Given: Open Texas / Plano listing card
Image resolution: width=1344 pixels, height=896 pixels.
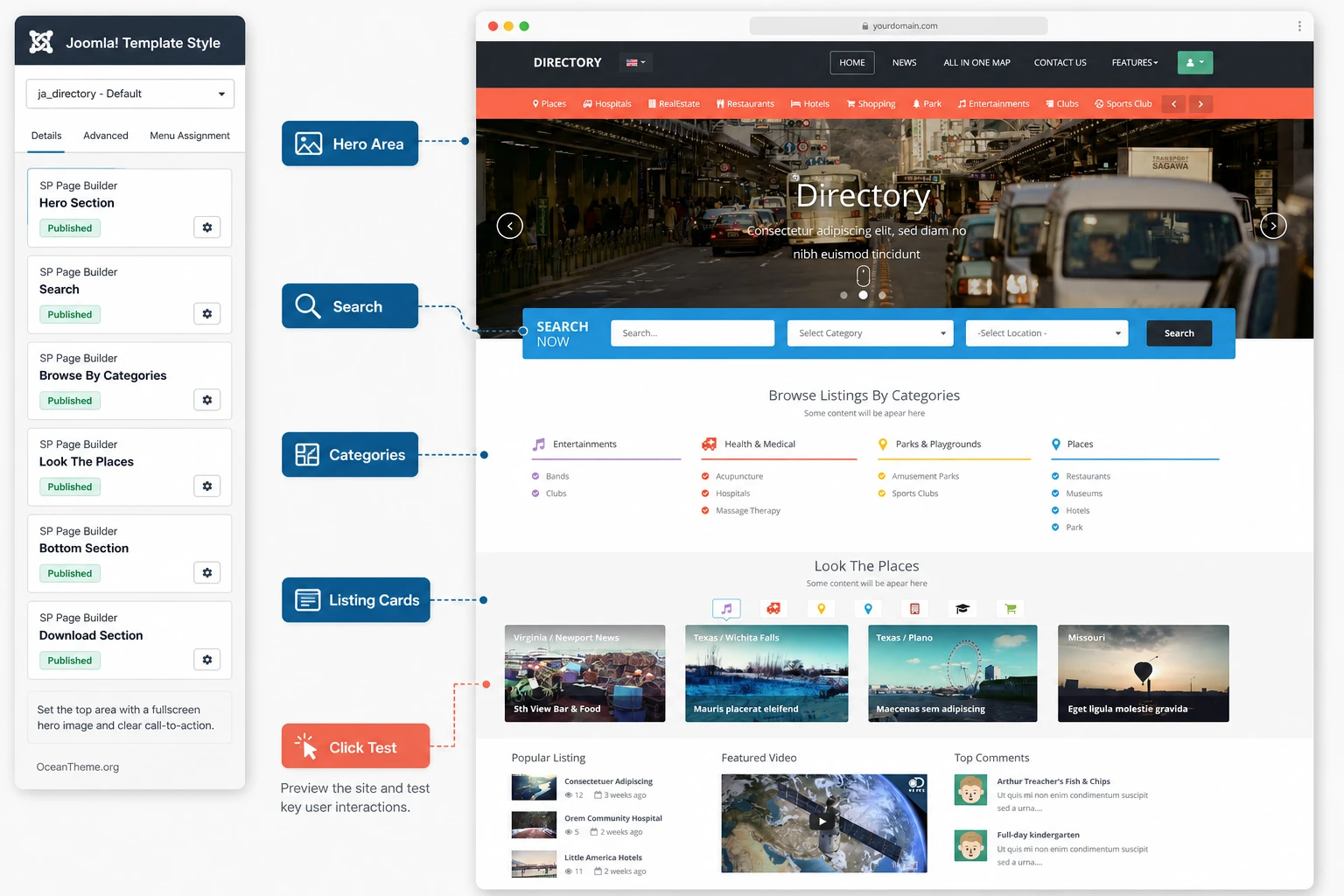Looking at the screenshot, I should pyautogui.click(x=952, y=673).
